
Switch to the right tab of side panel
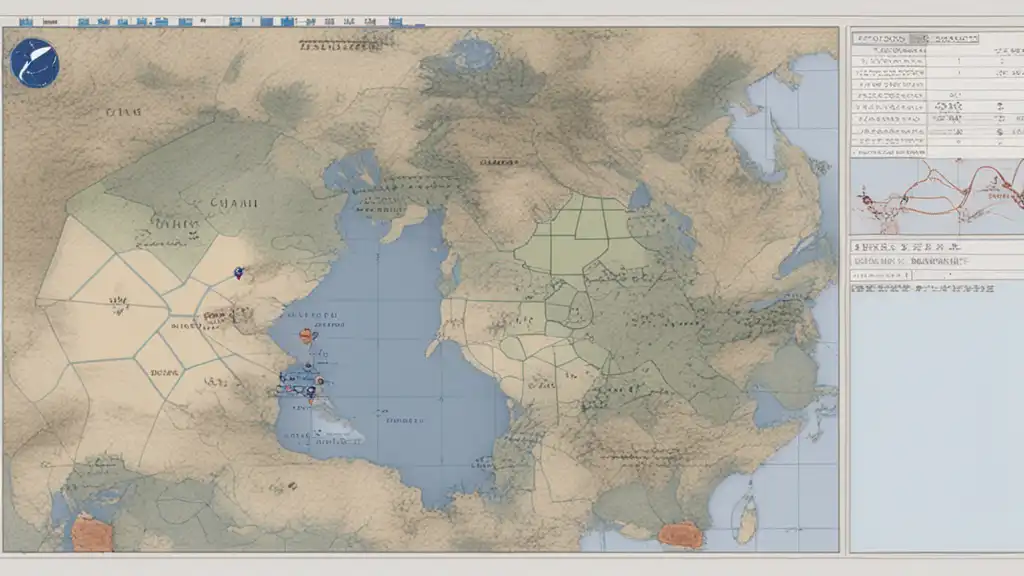coord(953,39)
